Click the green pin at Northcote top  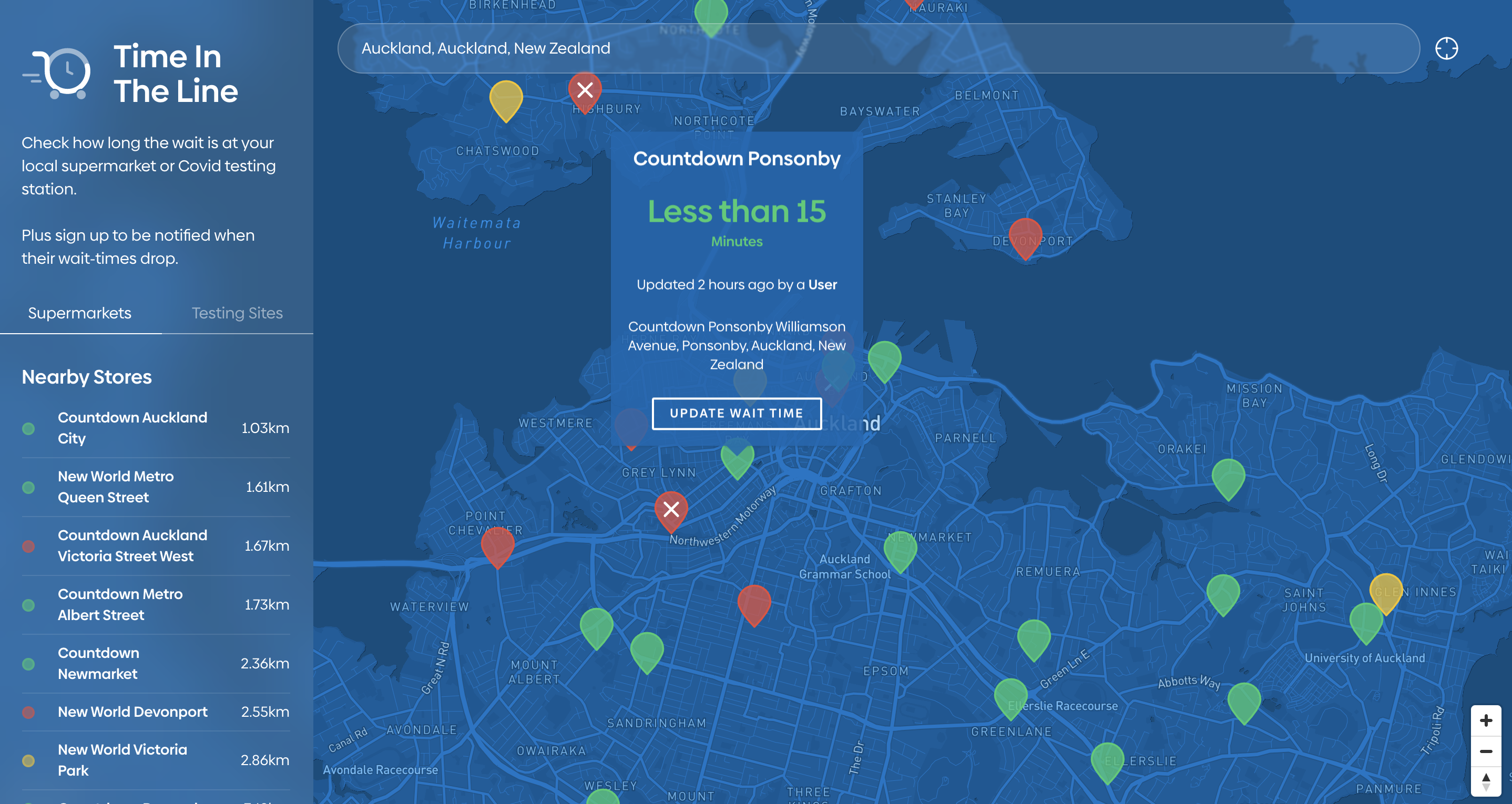pyautogui.click(x=711, y=16)
